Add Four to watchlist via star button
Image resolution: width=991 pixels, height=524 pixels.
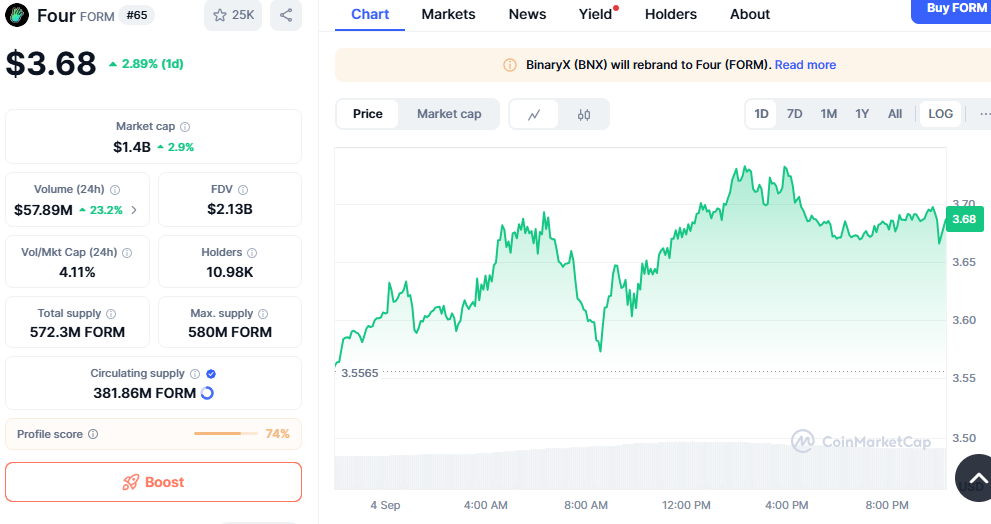(233, 15)
